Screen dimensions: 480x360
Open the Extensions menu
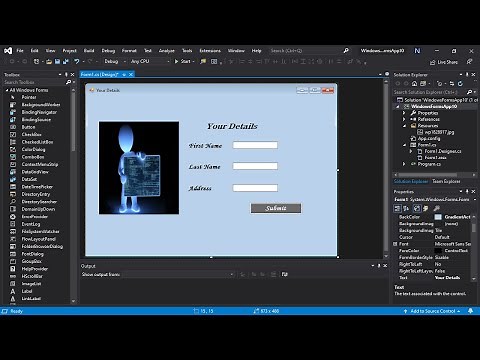210,51
